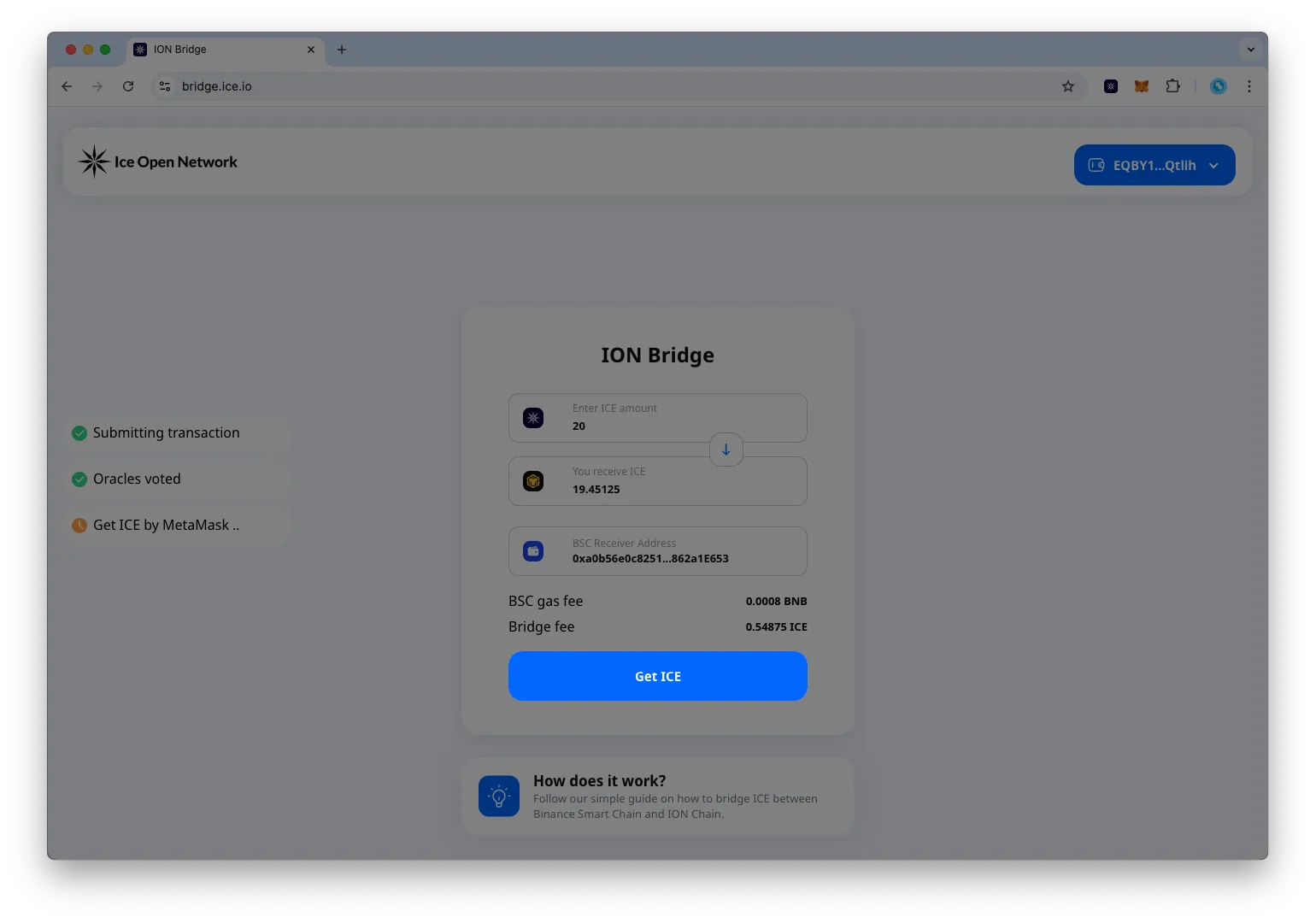Select the Get ICE by MetaMask step
Image resolution: width=1316 pixels, height=923 pixels.
(x=178, y=526)
